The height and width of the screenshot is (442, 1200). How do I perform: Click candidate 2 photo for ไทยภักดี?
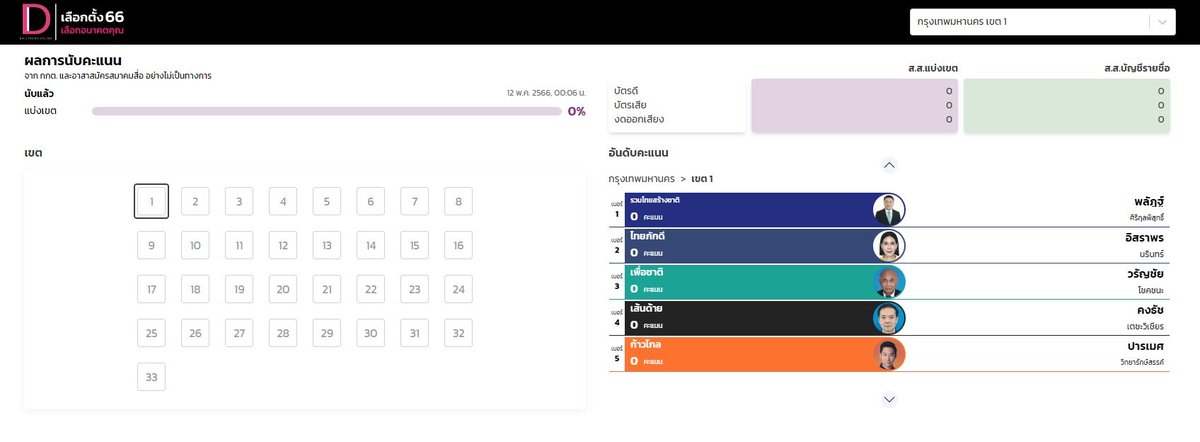pos(888,245)
